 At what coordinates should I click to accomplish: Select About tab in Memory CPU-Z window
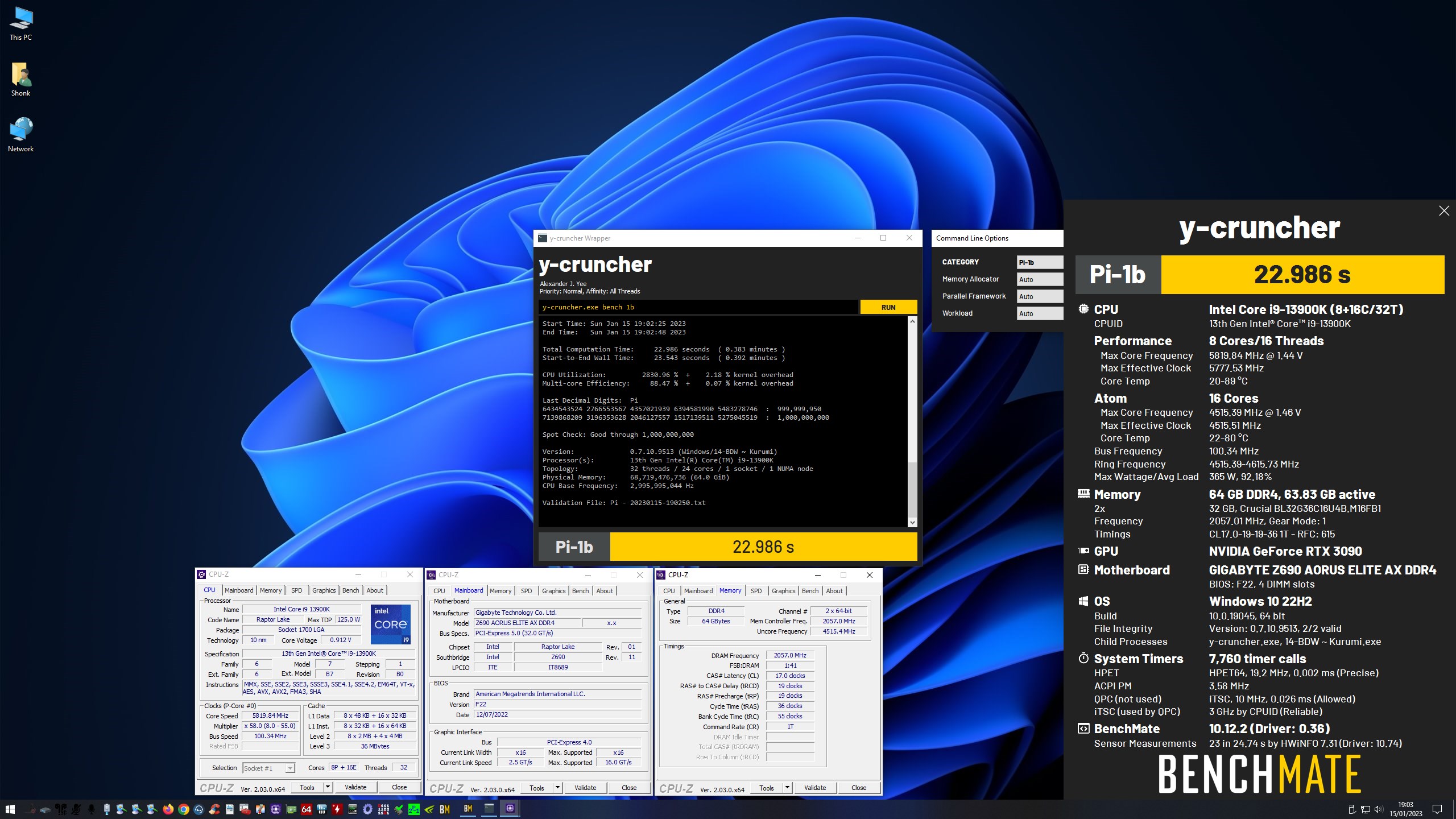[x=834, y=591]
